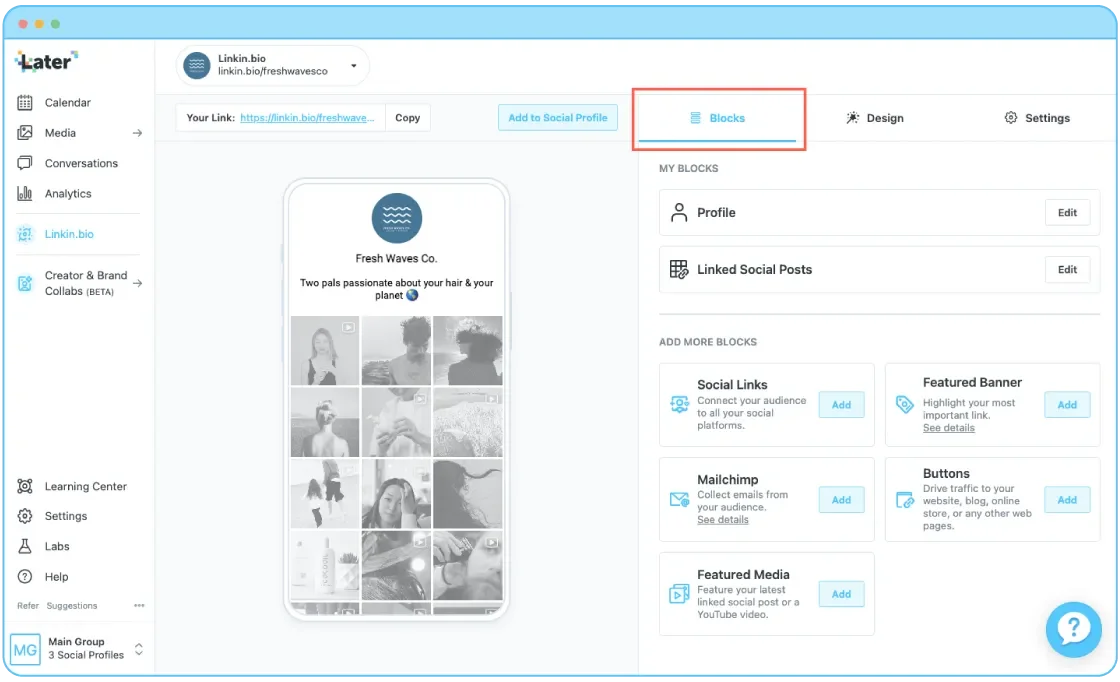
Task: Select Calendar in the sidebar
Action: [68, 103]
